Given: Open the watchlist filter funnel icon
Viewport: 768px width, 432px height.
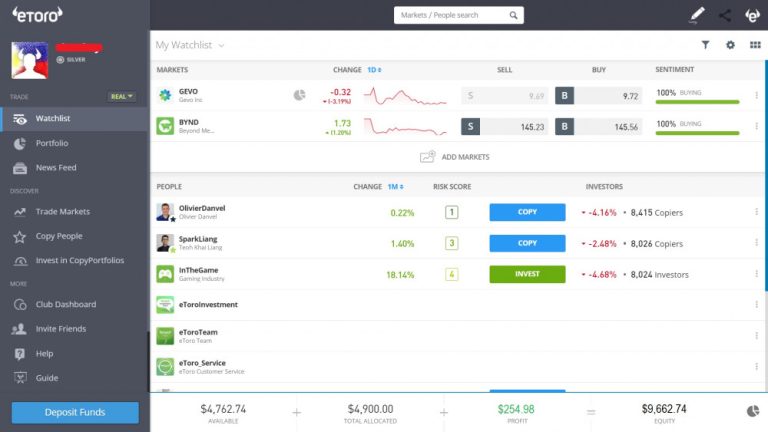Looking at the screenshot, I should pos(705,45).
